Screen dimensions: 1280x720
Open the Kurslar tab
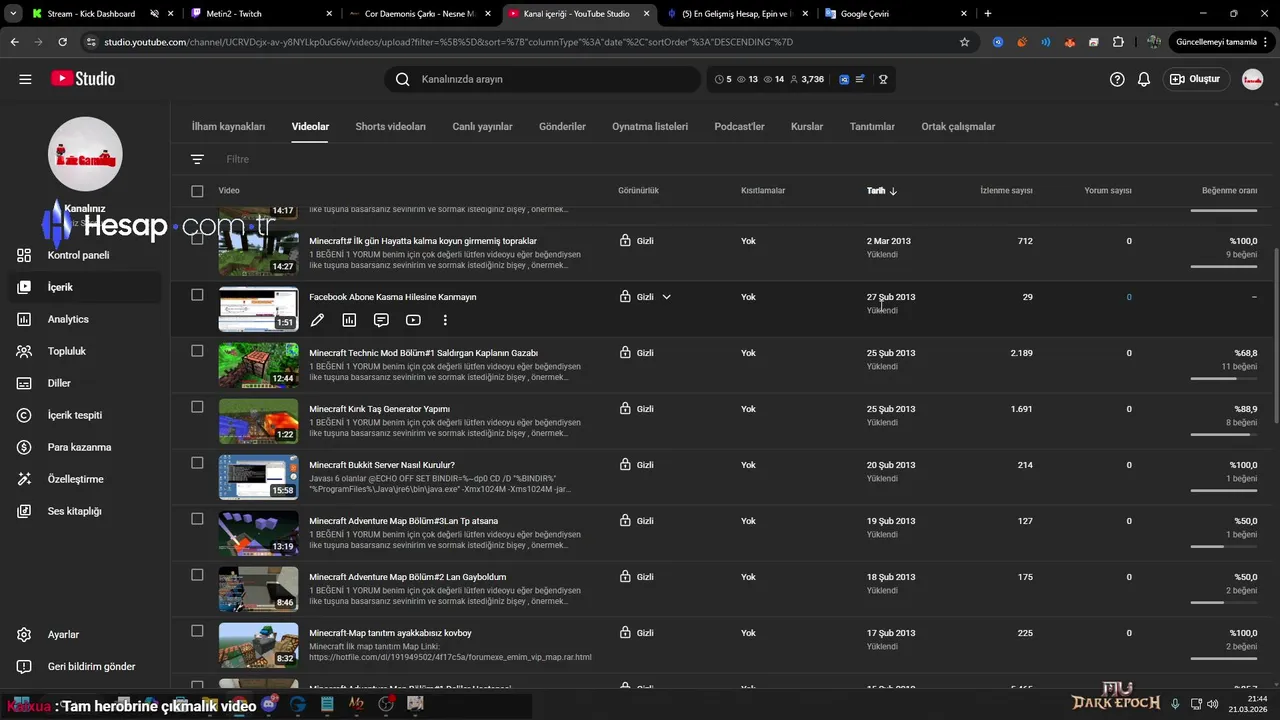click(x=807, y=127)
